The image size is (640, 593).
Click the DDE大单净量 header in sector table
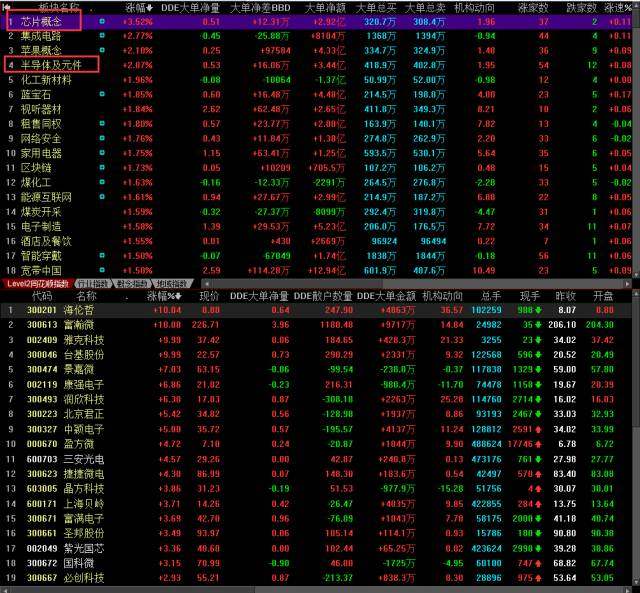(190, 8)
